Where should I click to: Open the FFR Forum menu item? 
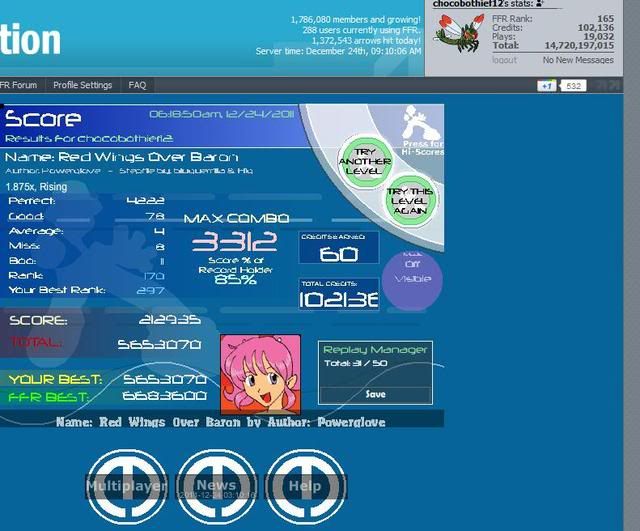[19, 86]
